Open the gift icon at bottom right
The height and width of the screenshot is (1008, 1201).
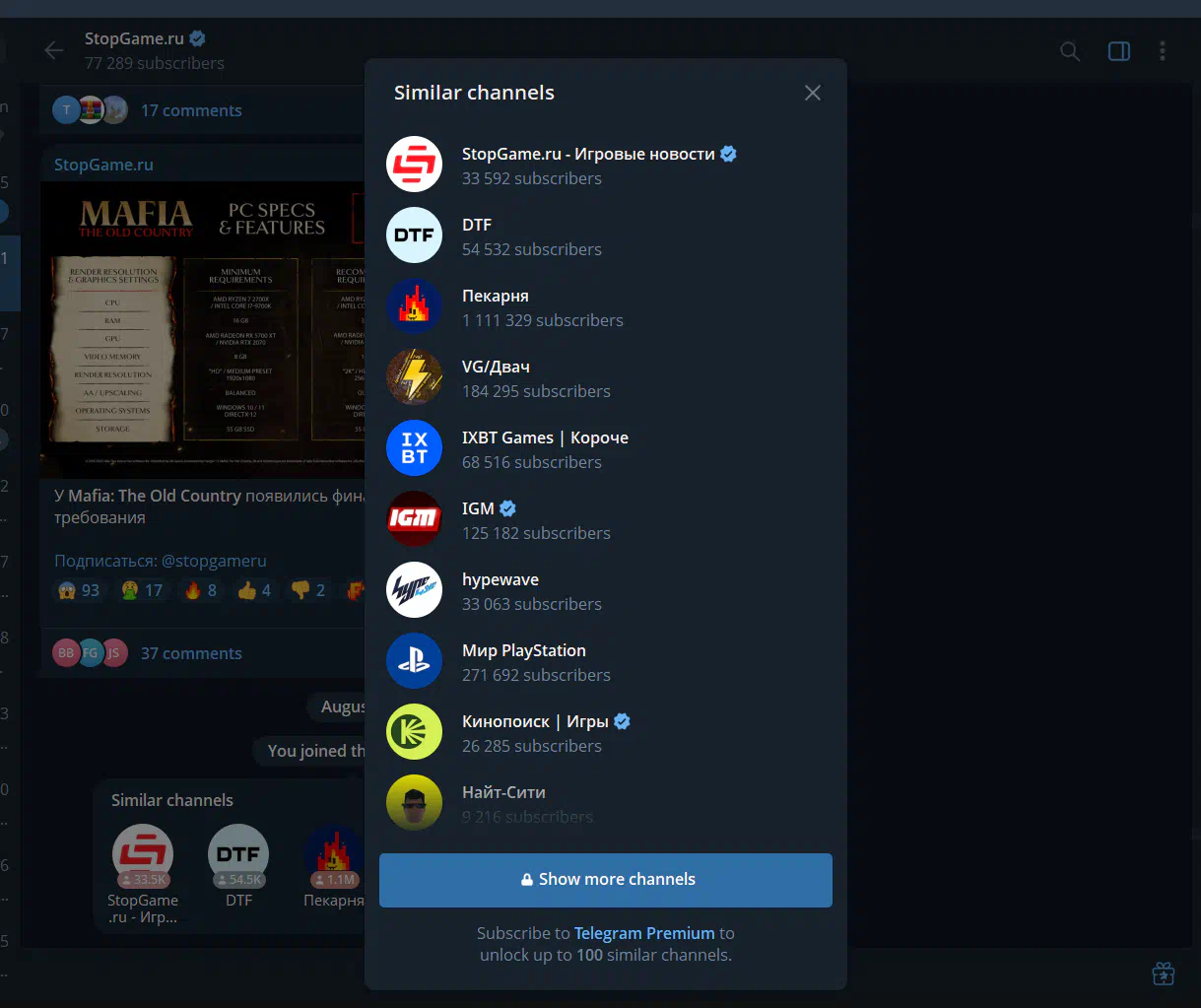(x=1163, y=973)
